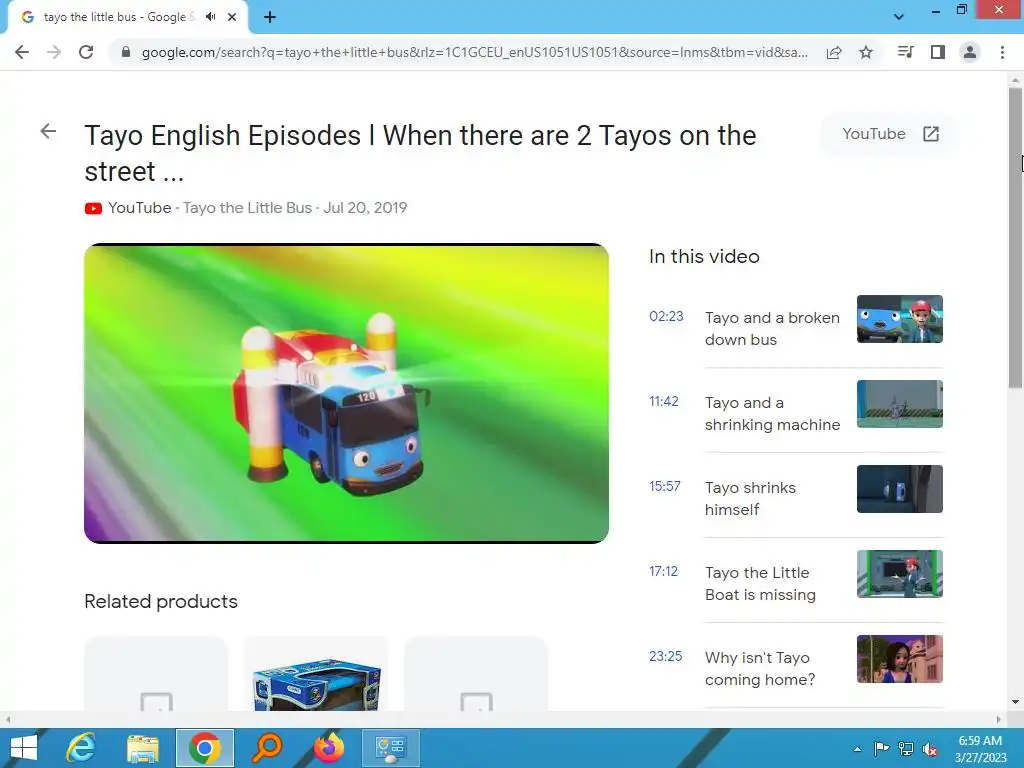Launch Internet Explorer from taskbar
This screenshot has height=768, width=1024.
coord(81,748)
